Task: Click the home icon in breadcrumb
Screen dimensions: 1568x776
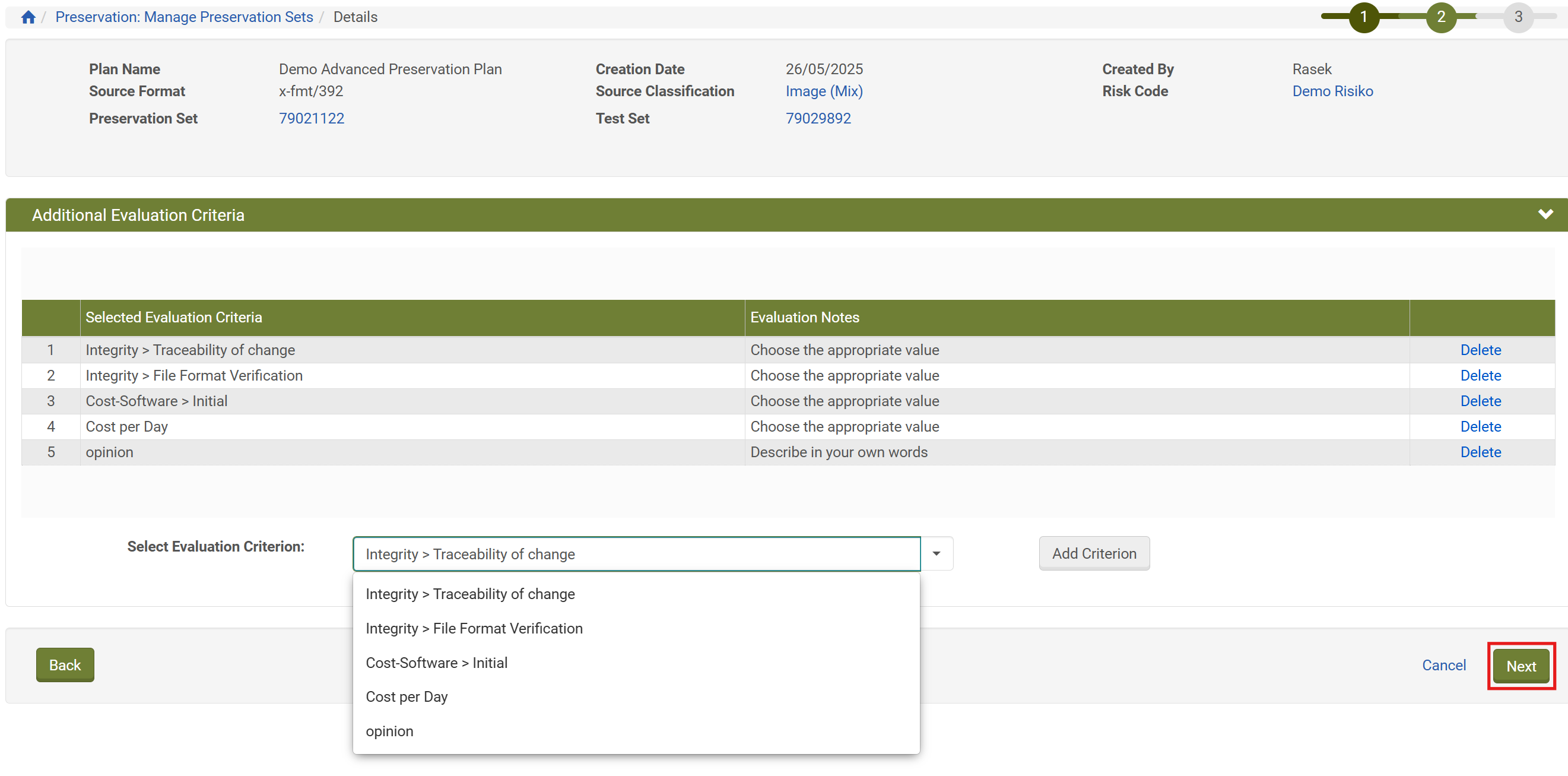Action: point(28,17)
